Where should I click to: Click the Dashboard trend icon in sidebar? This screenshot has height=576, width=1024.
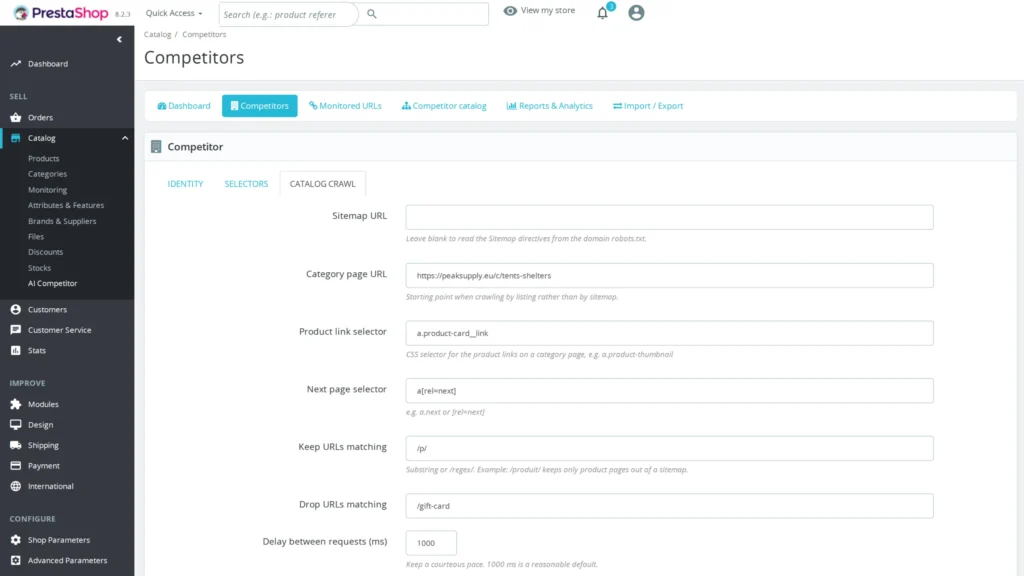(16, 64)
